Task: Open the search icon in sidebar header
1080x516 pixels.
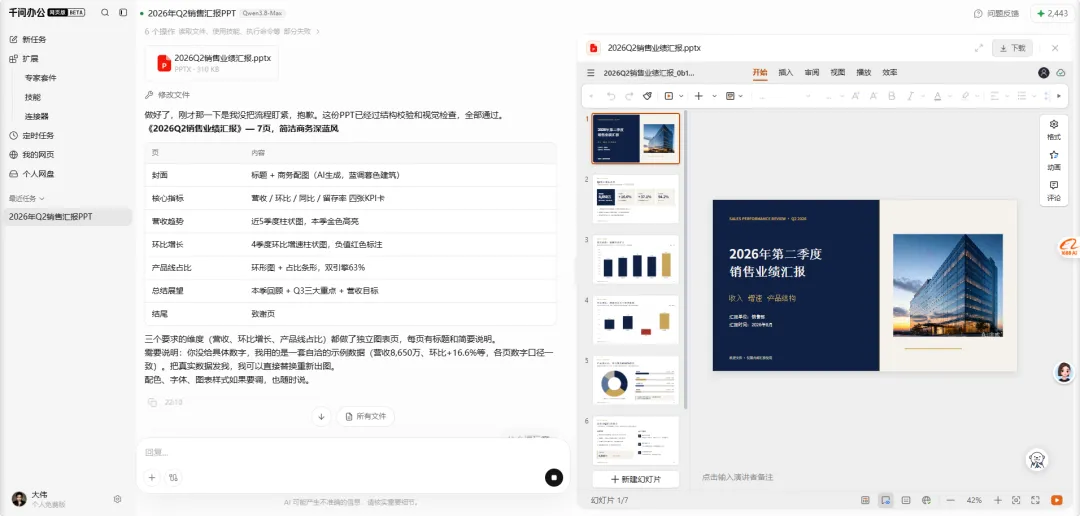Action: (x=105, y=12)
